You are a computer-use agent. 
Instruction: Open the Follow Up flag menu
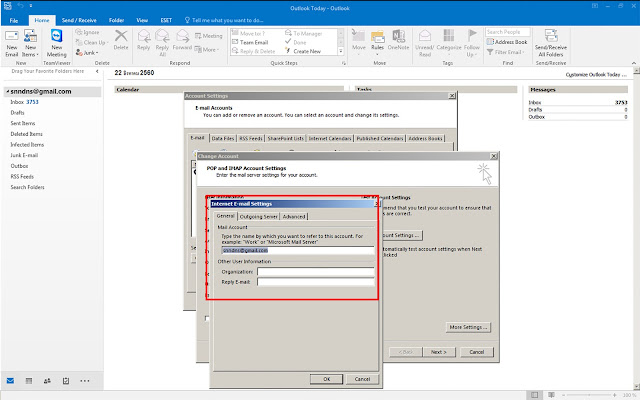point(471,43)
